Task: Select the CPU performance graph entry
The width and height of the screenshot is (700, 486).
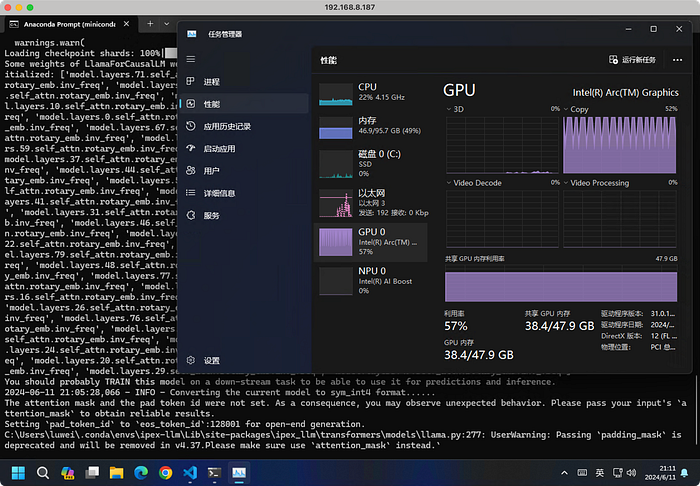Action: (x=371, y=93)
